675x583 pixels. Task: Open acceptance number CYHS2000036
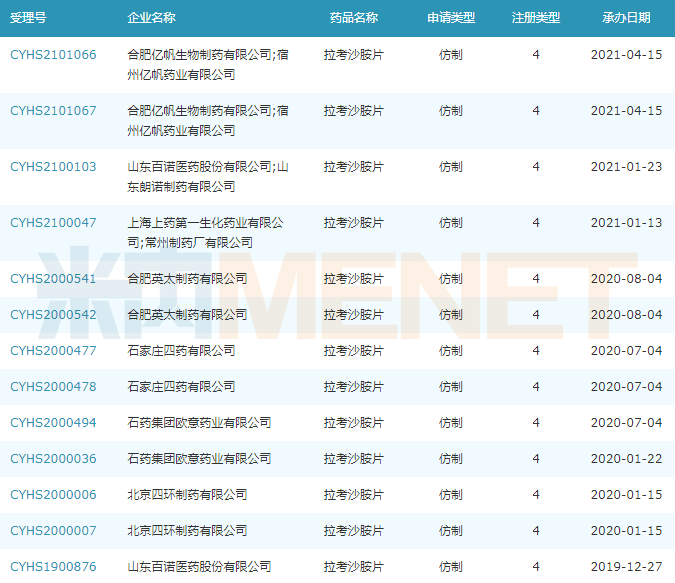coord(53,459)
